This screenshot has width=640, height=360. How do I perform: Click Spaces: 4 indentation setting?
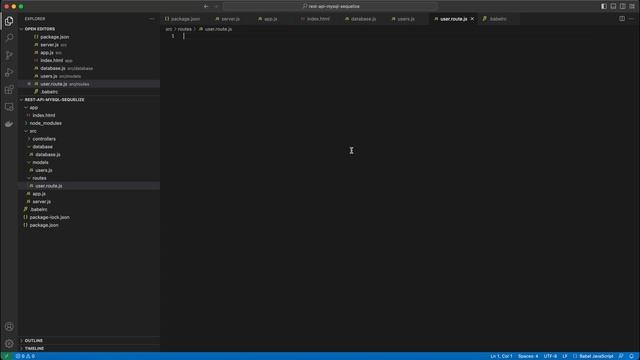coord(528,356)
